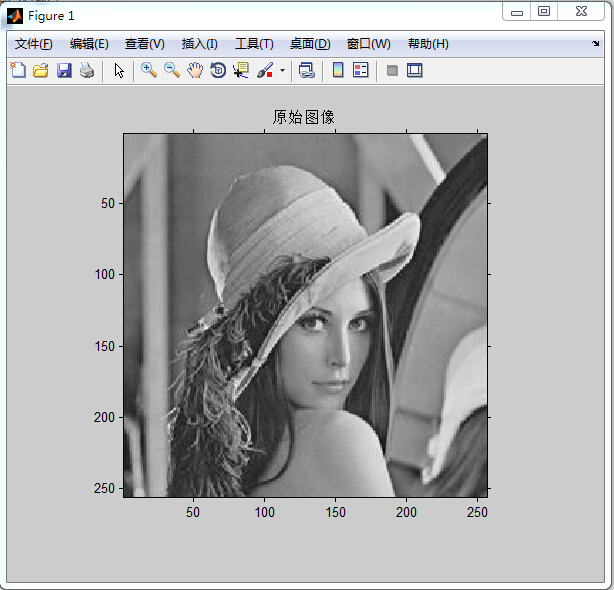Click the x-axis tick label 250
This screenshot has height=590, width=614.
[477, 512]
